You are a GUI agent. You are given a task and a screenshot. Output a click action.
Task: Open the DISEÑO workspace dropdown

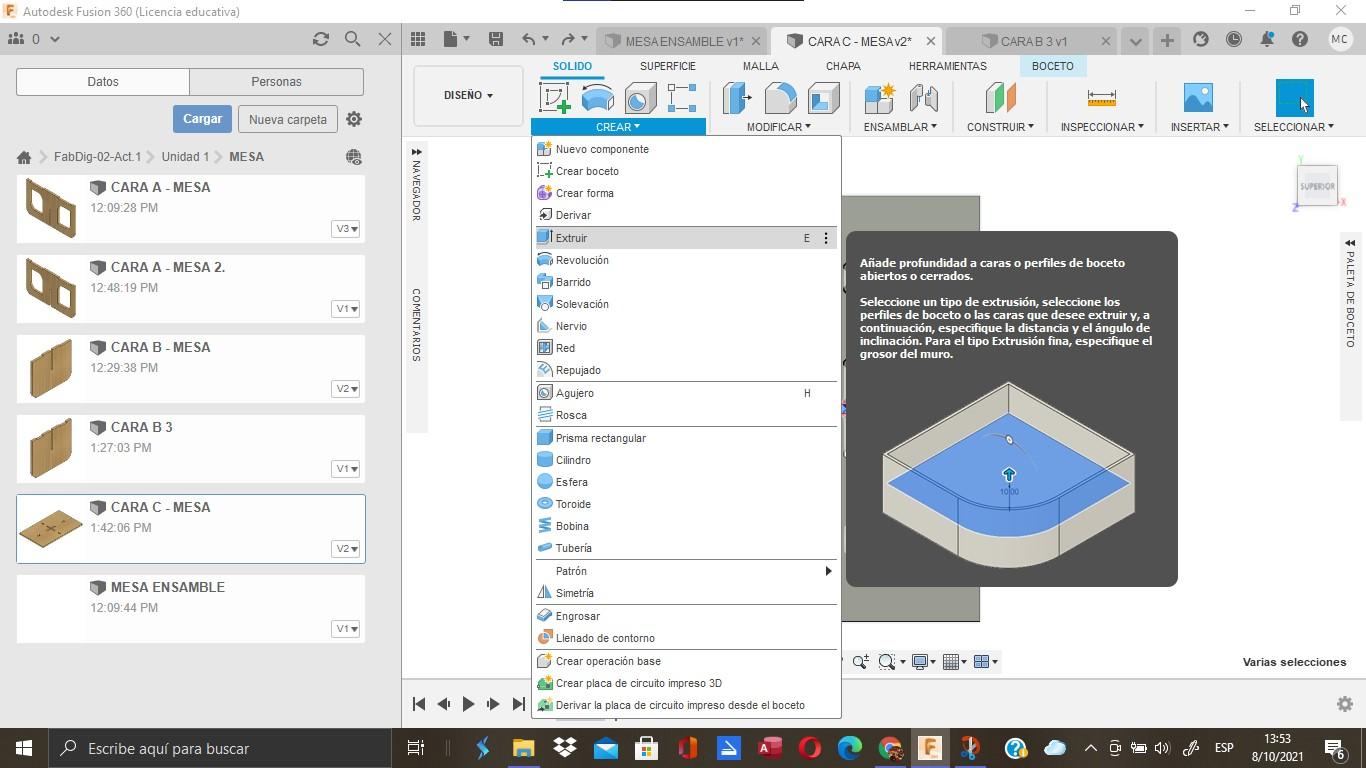[x=468, y=95]
